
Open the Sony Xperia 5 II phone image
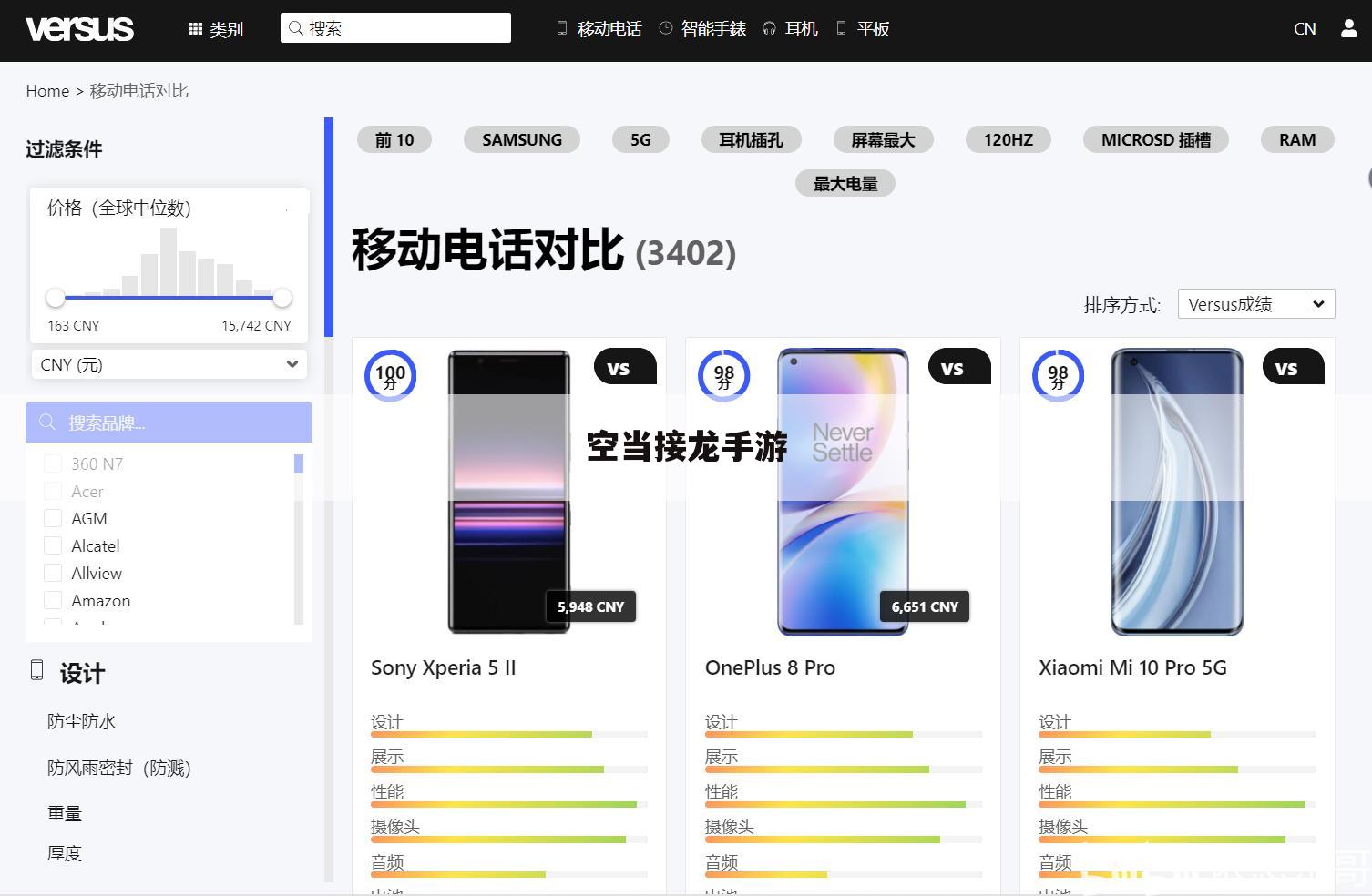pyautogui.click(x=508, y=492)
